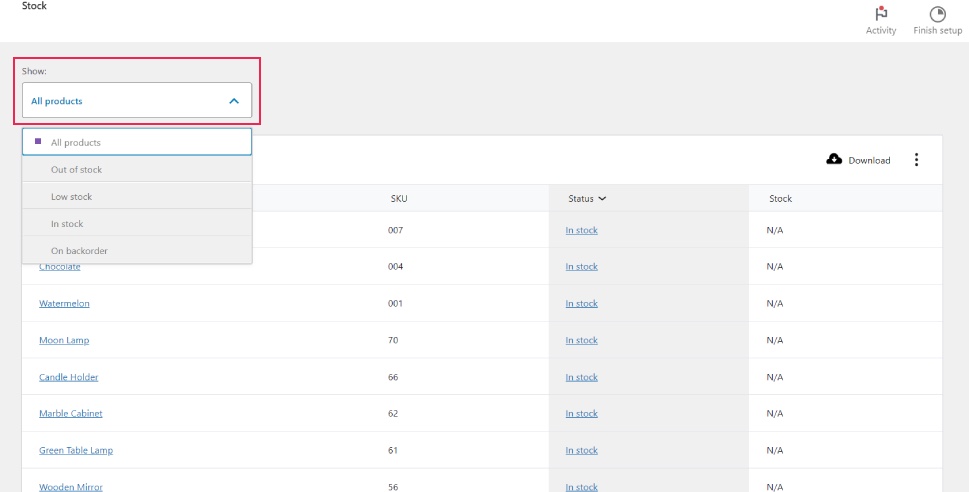This screenshot has width=969, height=492.
Task: Click the Stock column header
Action: pyautogui.click(x=780, y=199)
